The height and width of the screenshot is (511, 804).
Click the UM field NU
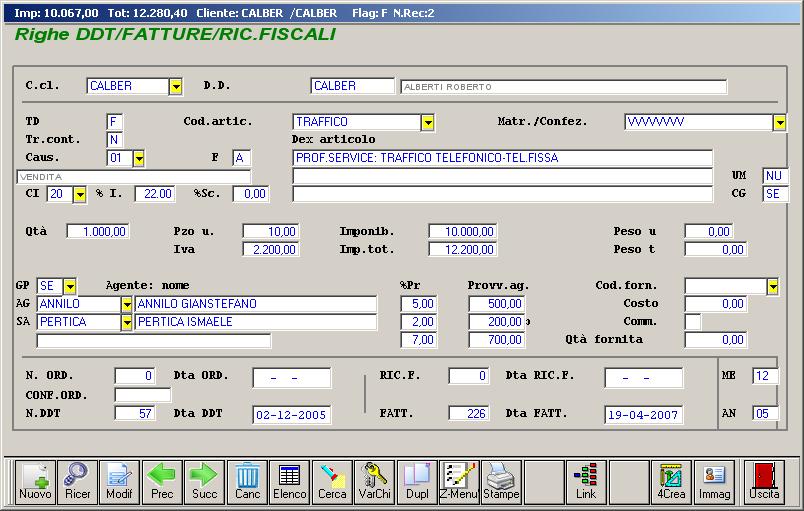(x=775, y=176)
